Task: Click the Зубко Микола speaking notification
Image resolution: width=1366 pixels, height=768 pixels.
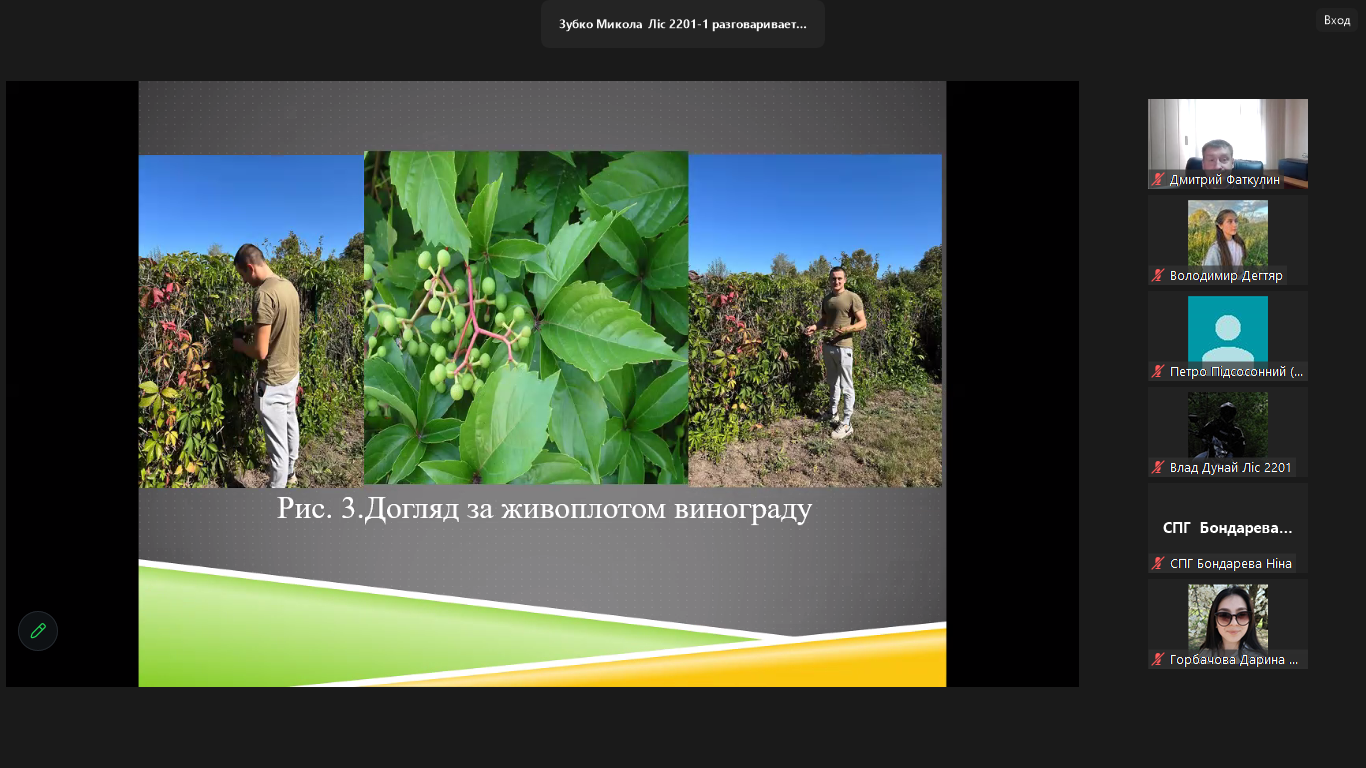Action: (x=683, y=24)
